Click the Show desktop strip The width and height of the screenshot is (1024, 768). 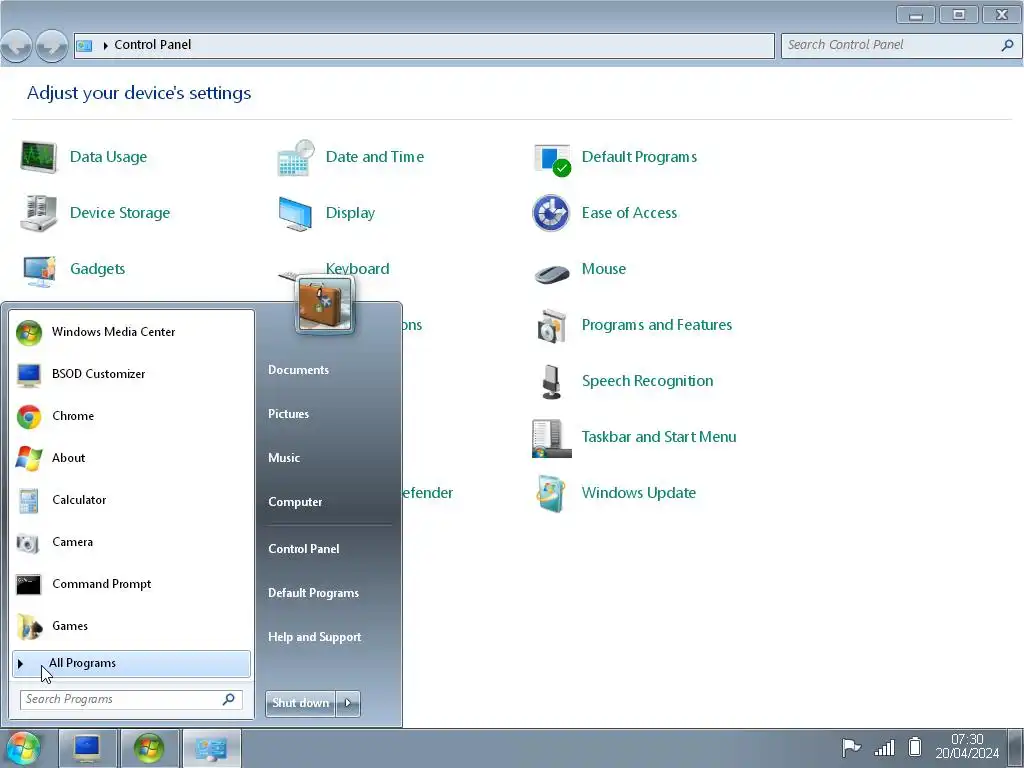coord(1016,748)
